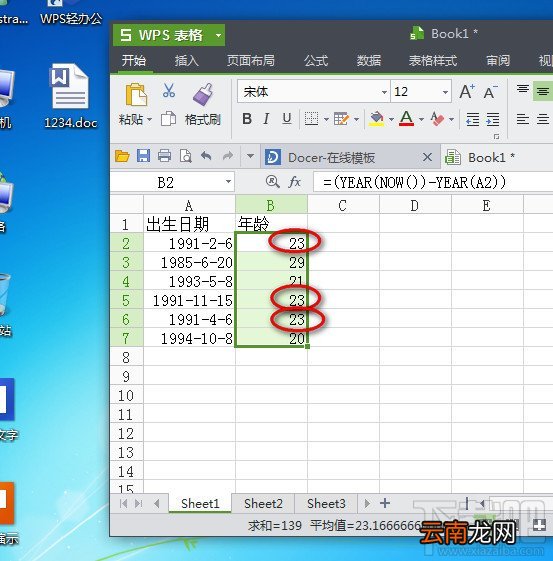Select column C header
The image size is (553, 561).
343,205
